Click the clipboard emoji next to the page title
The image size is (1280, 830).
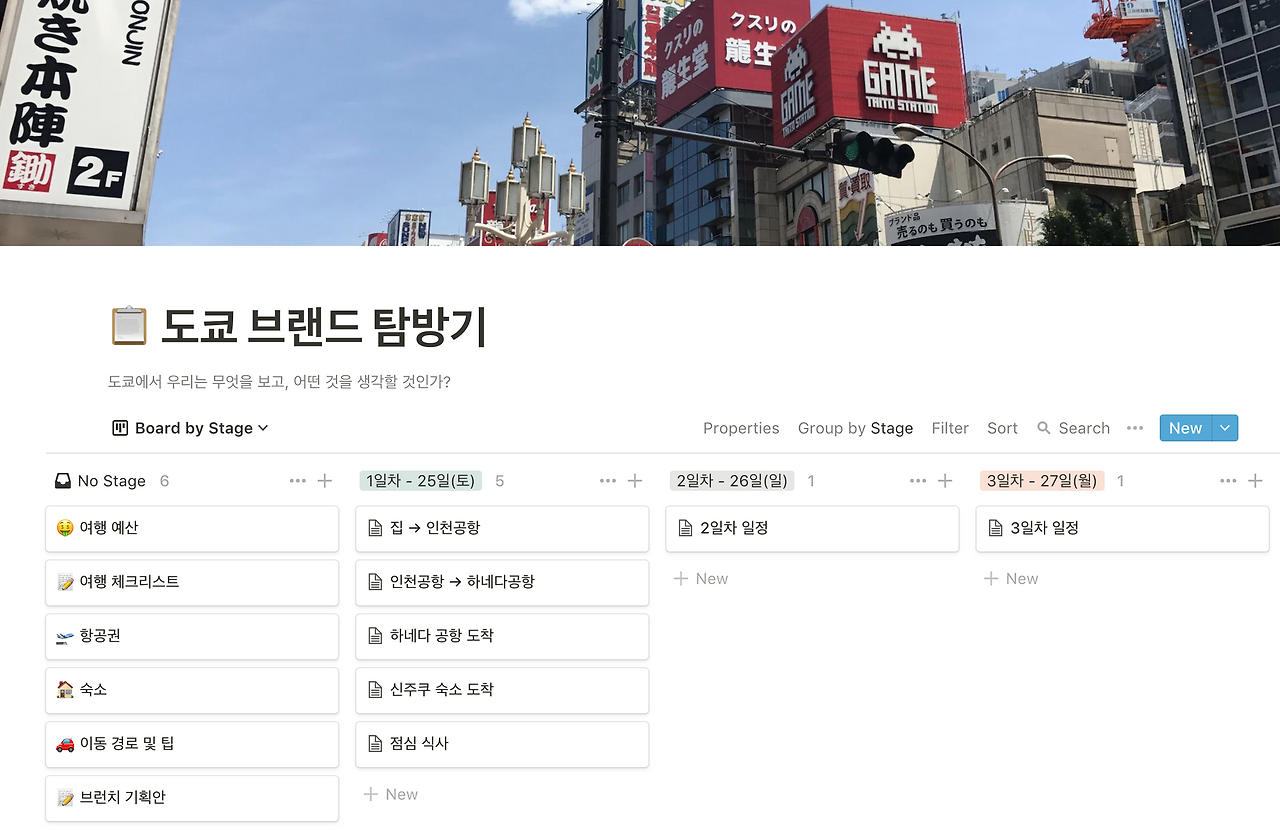click(x=129, y=325)
